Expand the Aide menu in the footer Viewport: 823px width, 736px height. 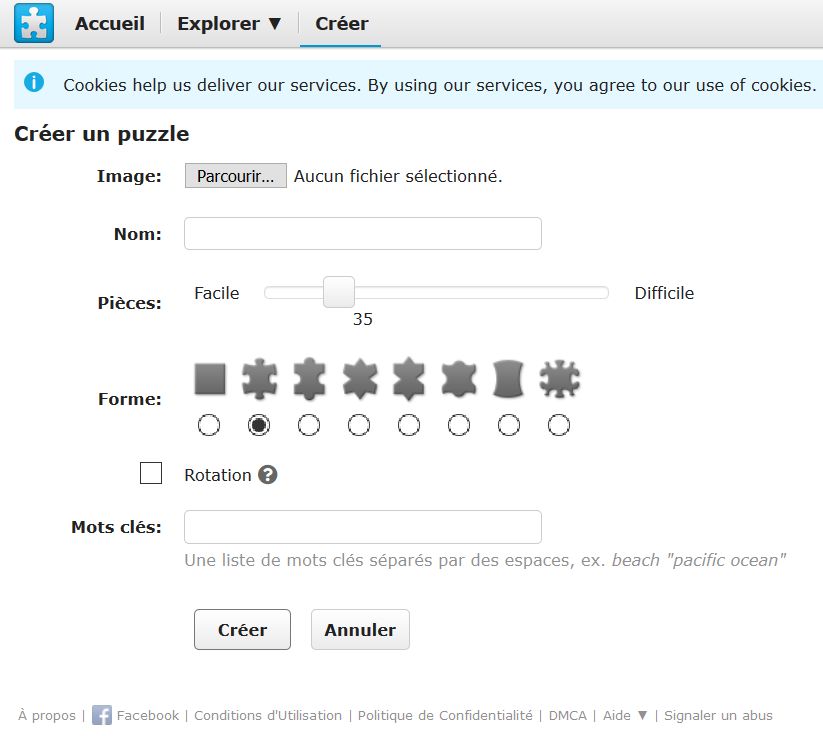click(625, 715)
